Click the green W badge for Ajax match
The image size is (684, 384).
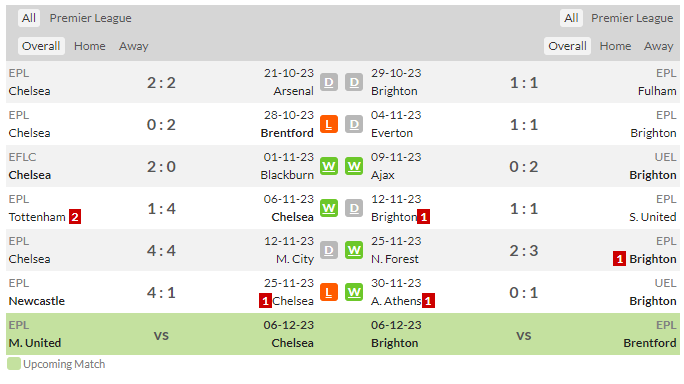point(354,166)
